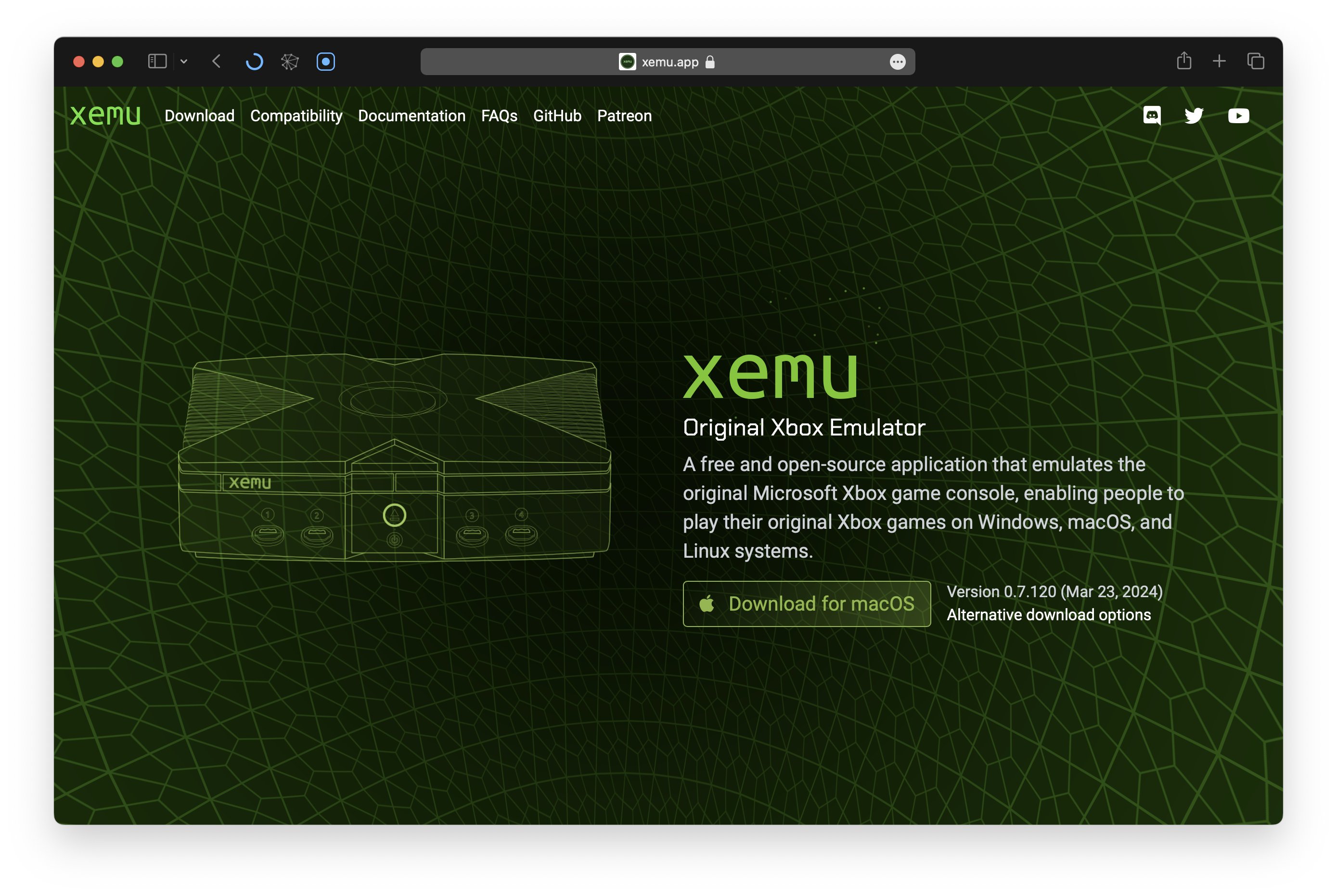Image resolution: width=1337 pixels, height=896 pixels.
Task: Click Alternative download options
Action: tap(1048, 614)
